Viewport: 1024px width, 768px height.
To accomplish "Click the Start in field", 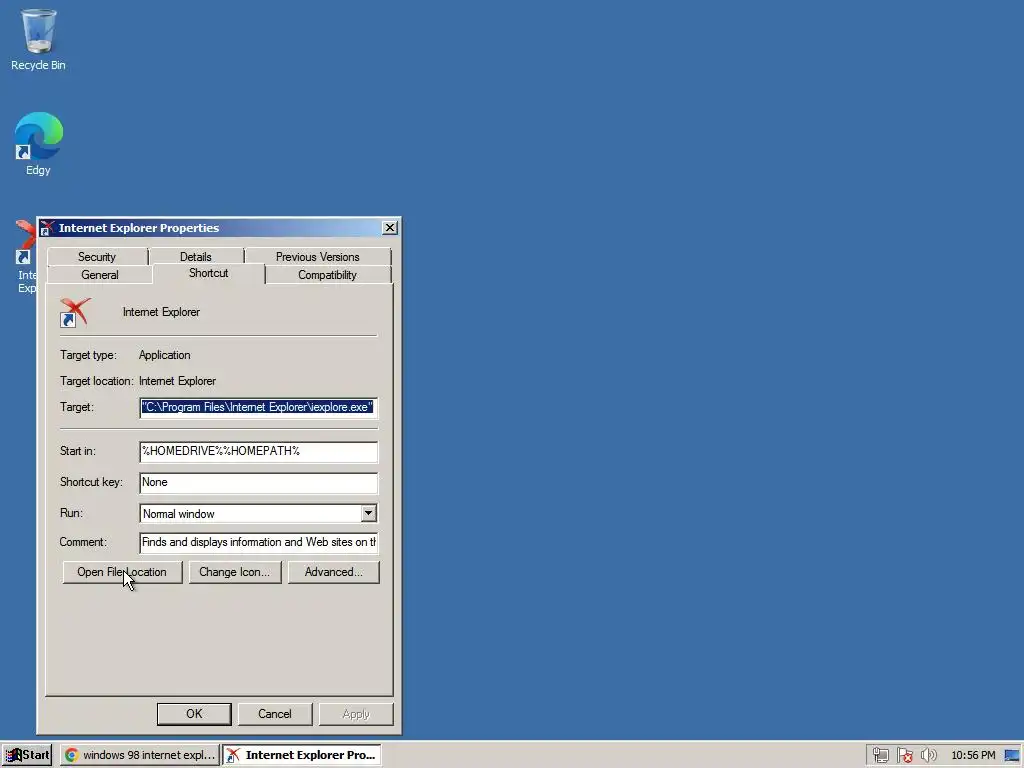I will pos(259,451).
